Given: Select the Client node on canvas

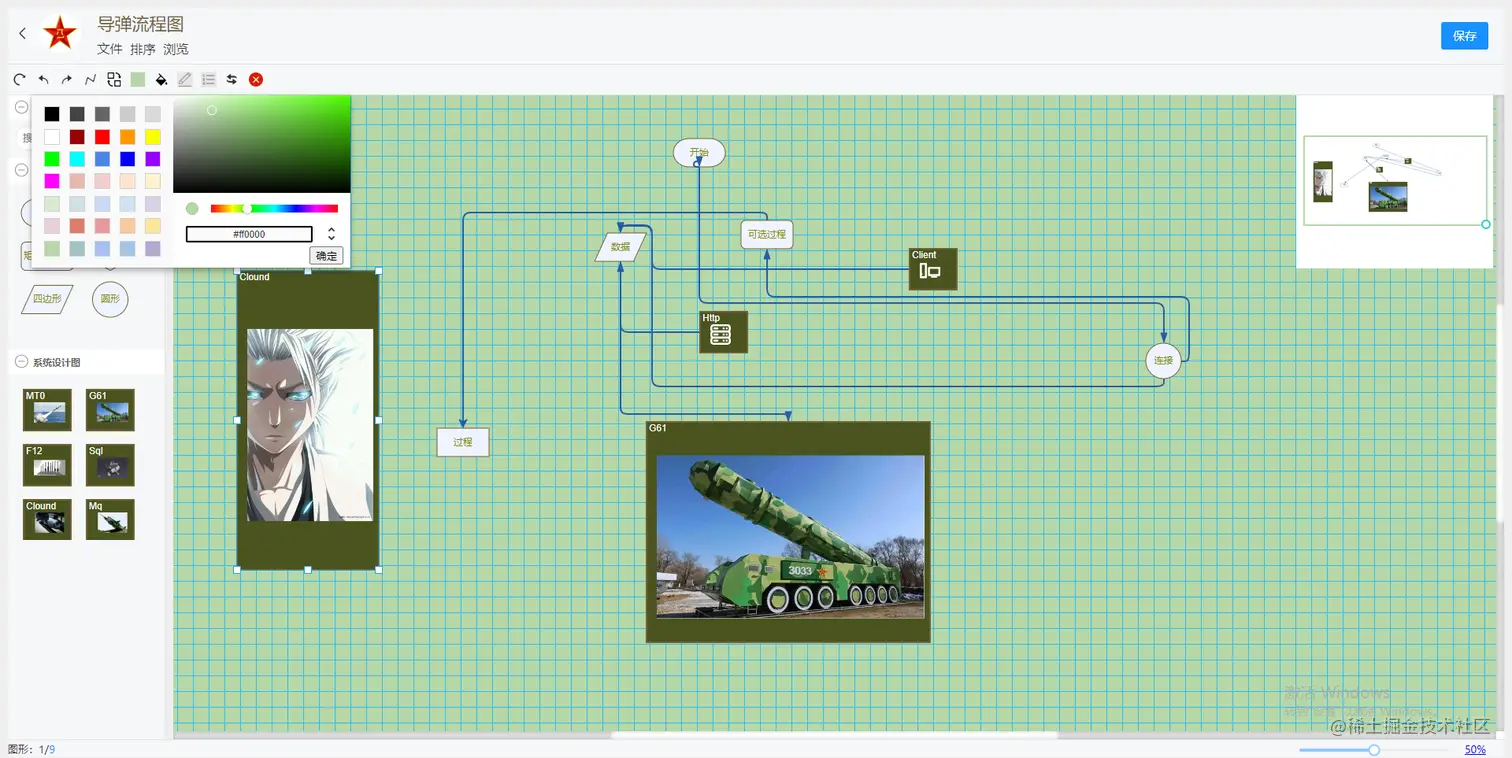Looking at the screenshot, I should 933,269.
